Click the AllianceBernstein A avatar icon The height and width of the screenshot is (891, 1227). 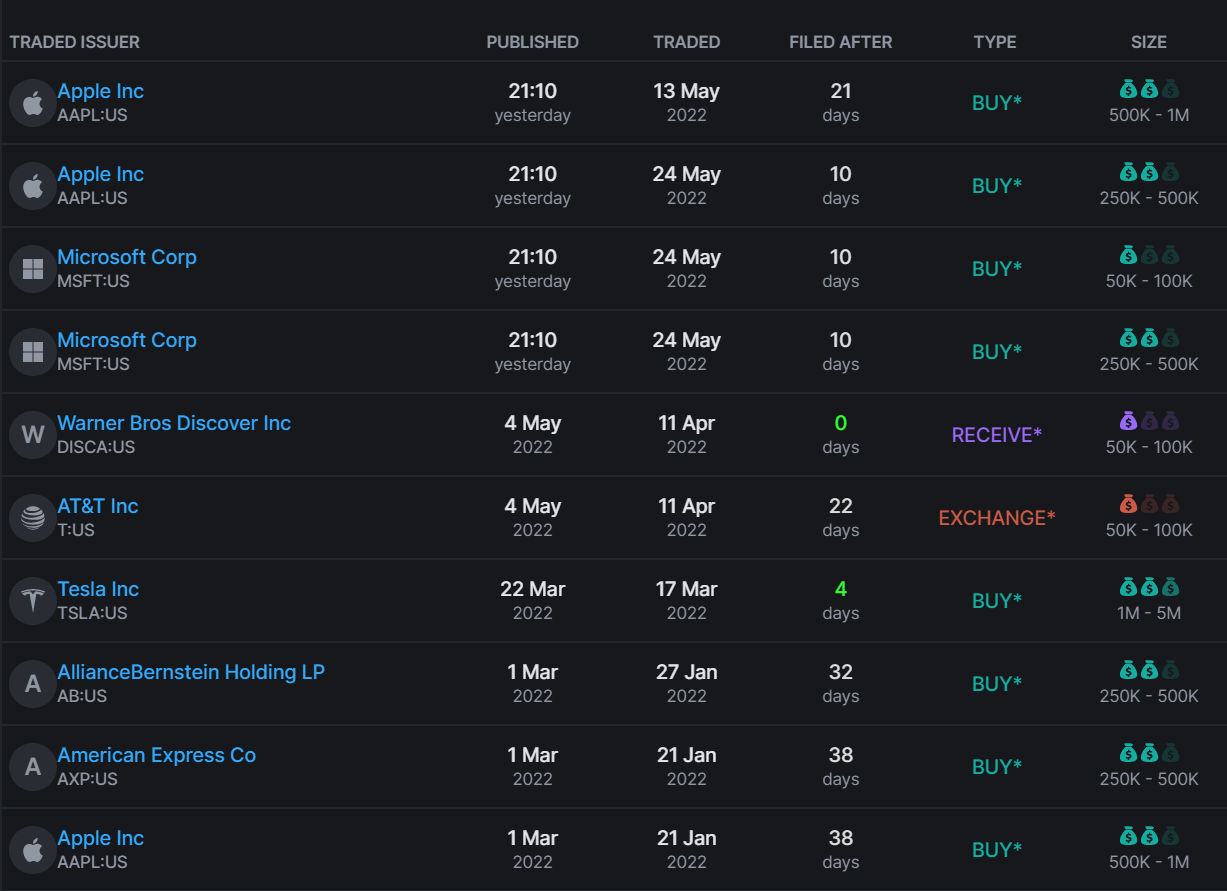pyautogui.click(x=33, y=684)
